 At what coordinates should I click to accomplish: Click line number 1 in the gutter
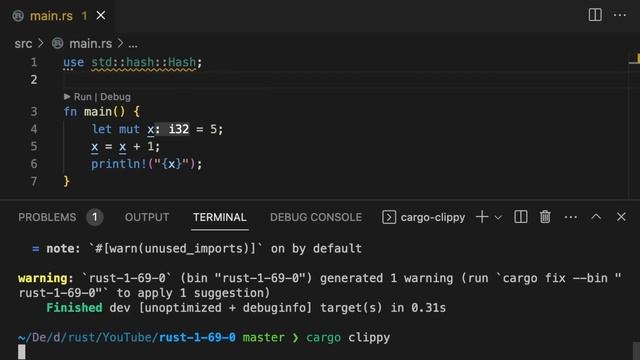[34, 62]
